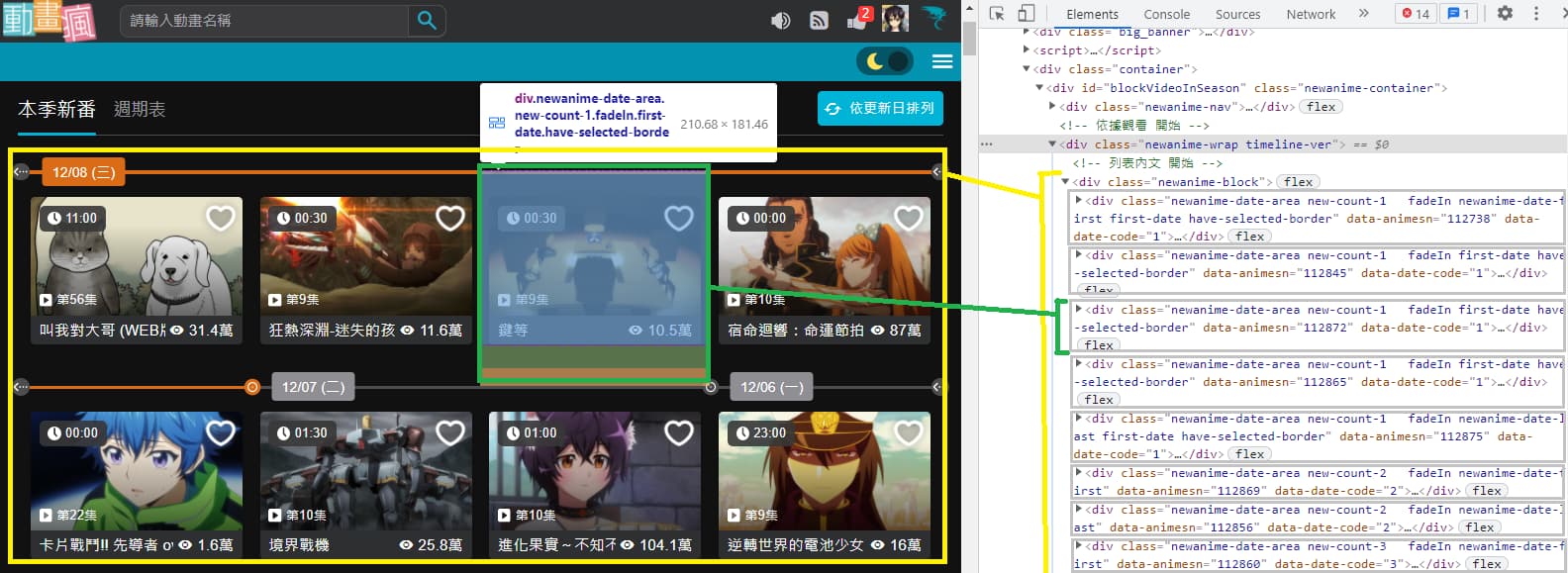This screenshot has height=573, width=1568.
Task: Open the announcements speaker icon
Action: [x=781, y=20]
